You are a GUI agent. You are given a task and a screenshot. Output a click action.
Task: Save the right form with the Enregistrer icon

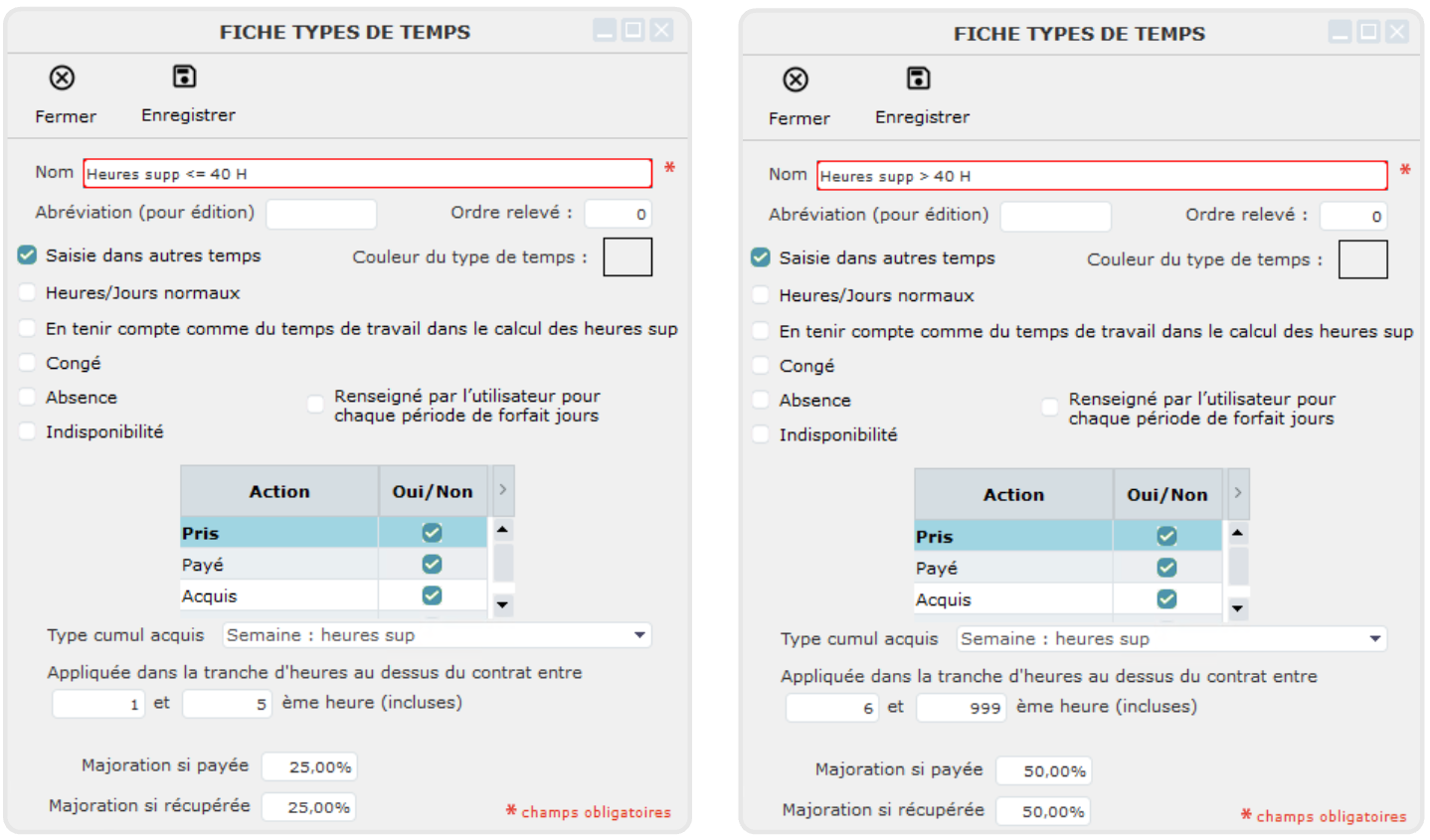tap(919, 79)
